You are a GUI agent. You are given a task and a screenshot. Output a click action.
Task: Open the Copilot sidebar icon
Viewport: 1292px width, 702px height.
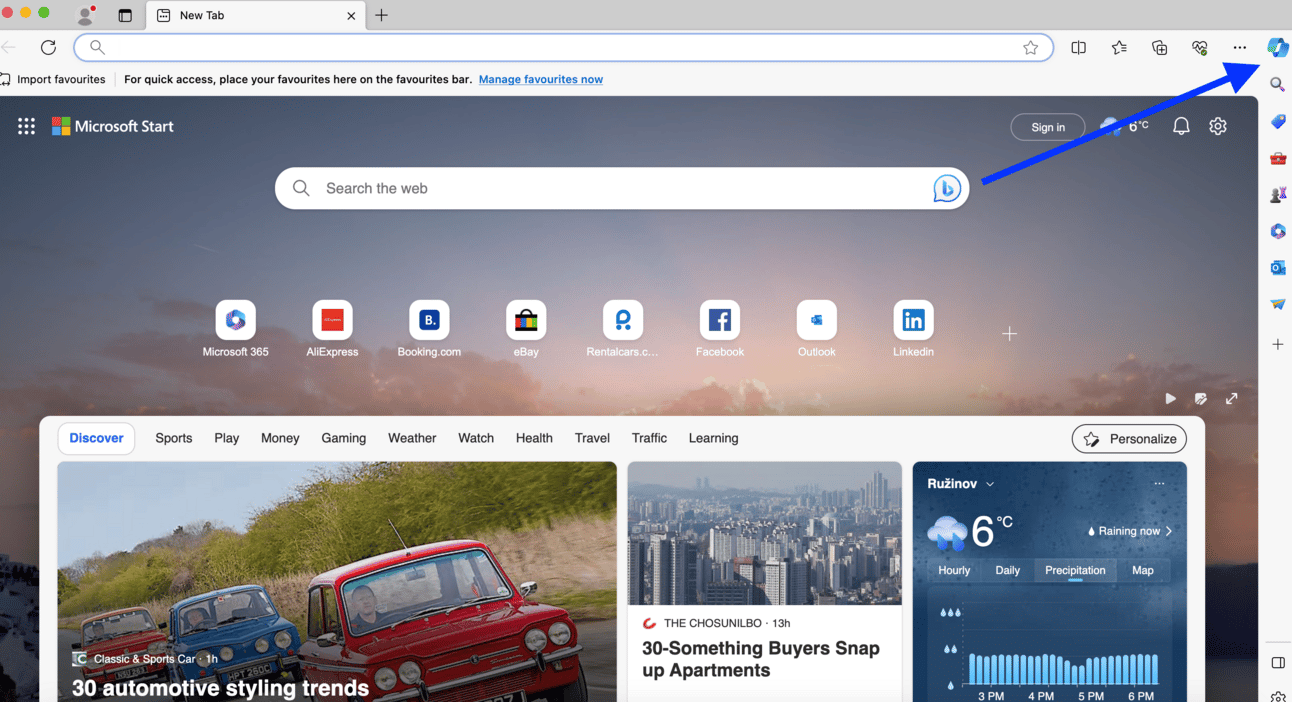(1277, 47)
